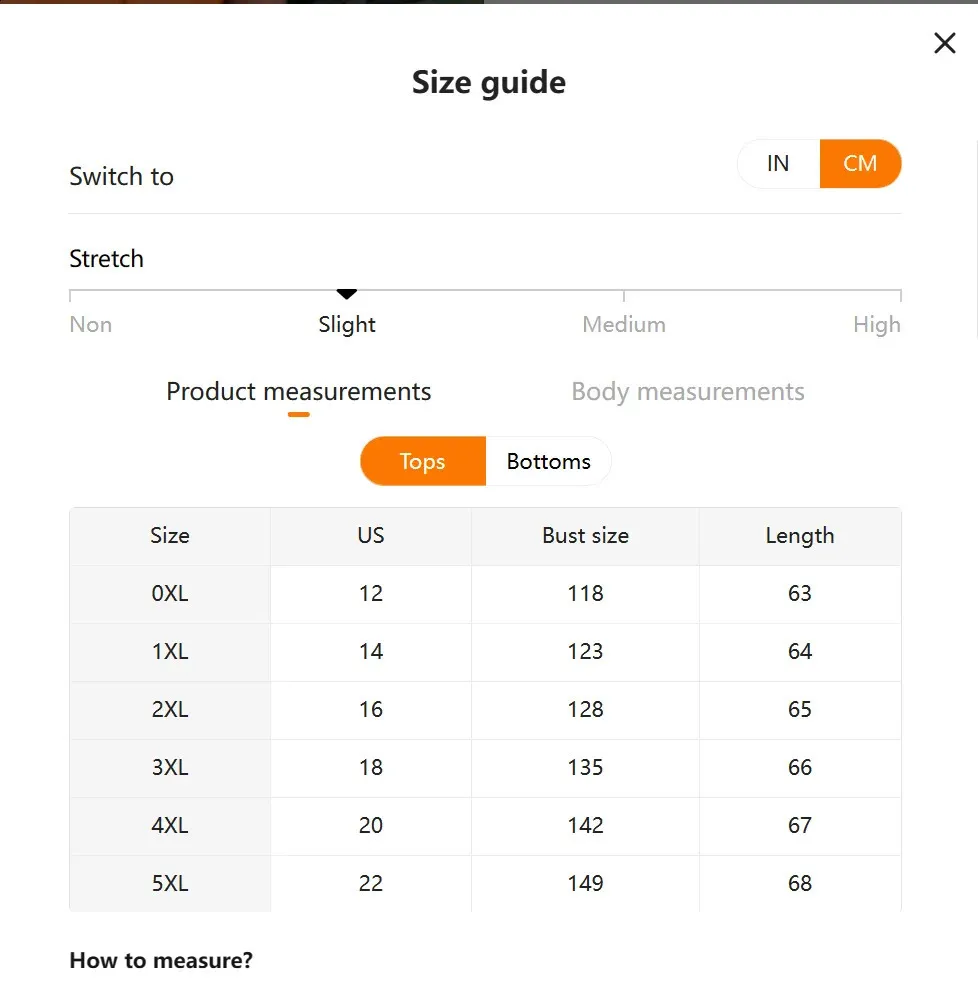Click the How to measure heading
This screenshot has width=978, height=1001.
pos(161,961)
